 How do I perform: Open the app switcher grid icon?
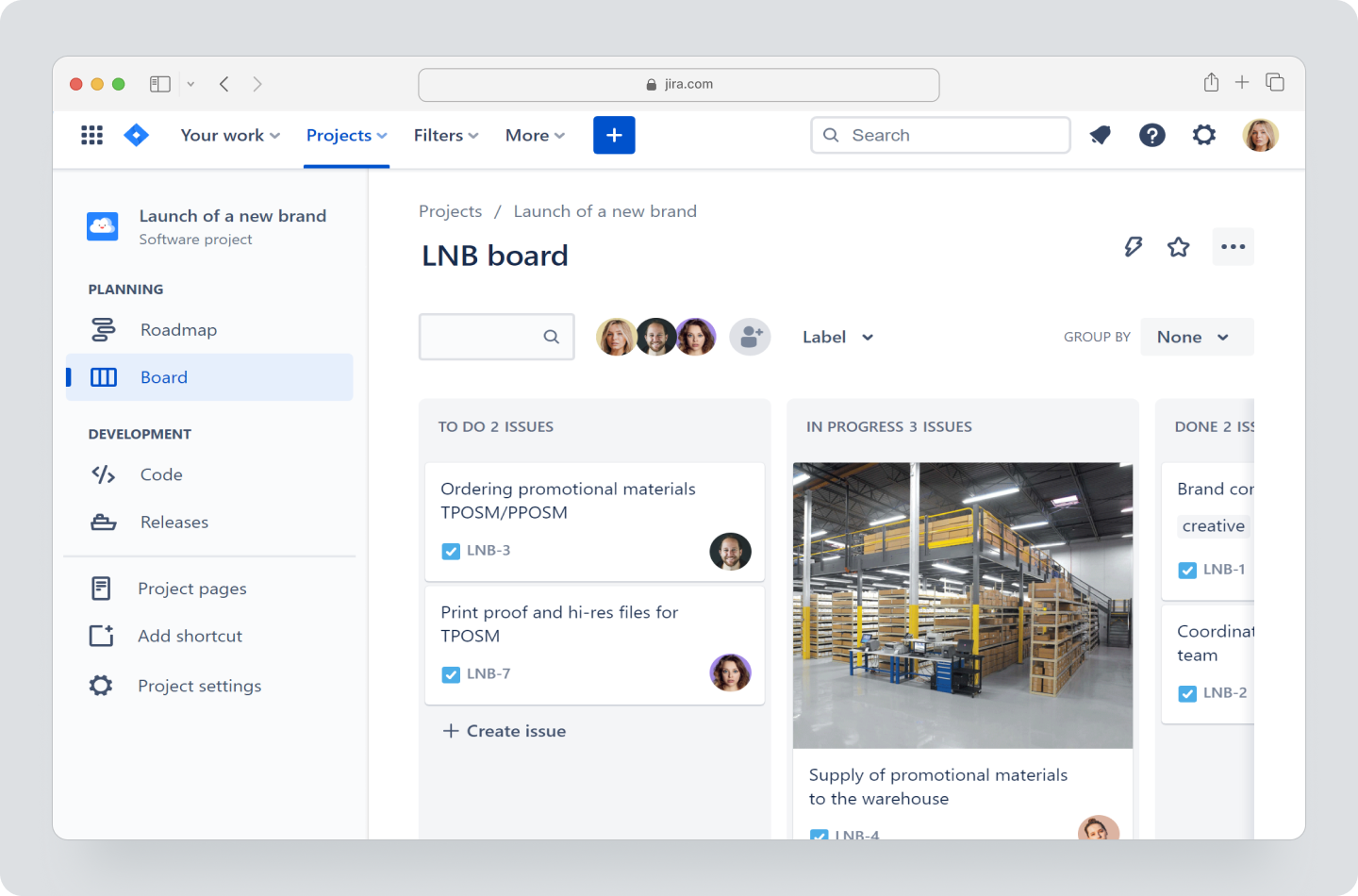coord(91,135)
